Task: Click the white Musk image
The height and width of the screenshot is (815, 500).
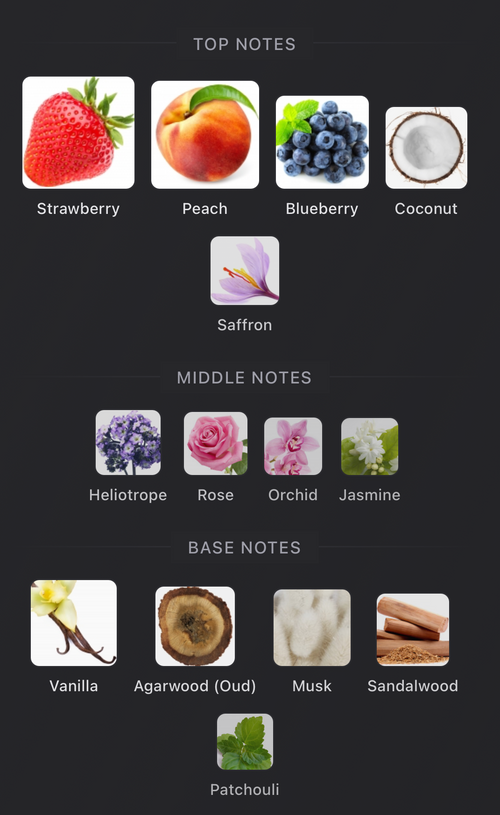Action: point(312,627)
